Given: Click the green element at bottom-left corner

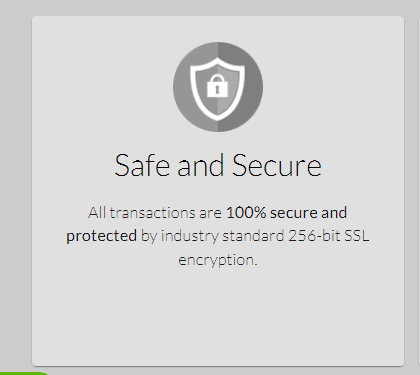Looking at the screenshot, I should pos(23,373).
